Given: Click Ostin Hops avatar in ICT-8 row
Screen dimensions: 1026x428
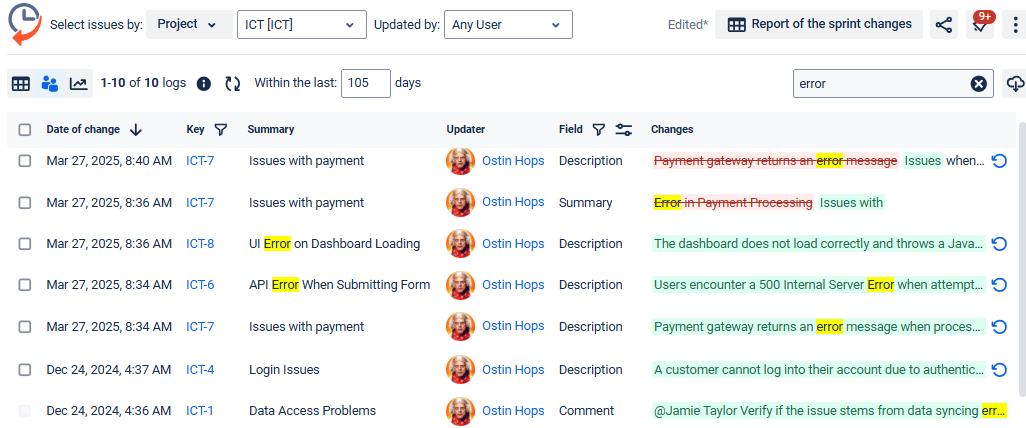Looking at the screenshot, I should coord(460,243).
